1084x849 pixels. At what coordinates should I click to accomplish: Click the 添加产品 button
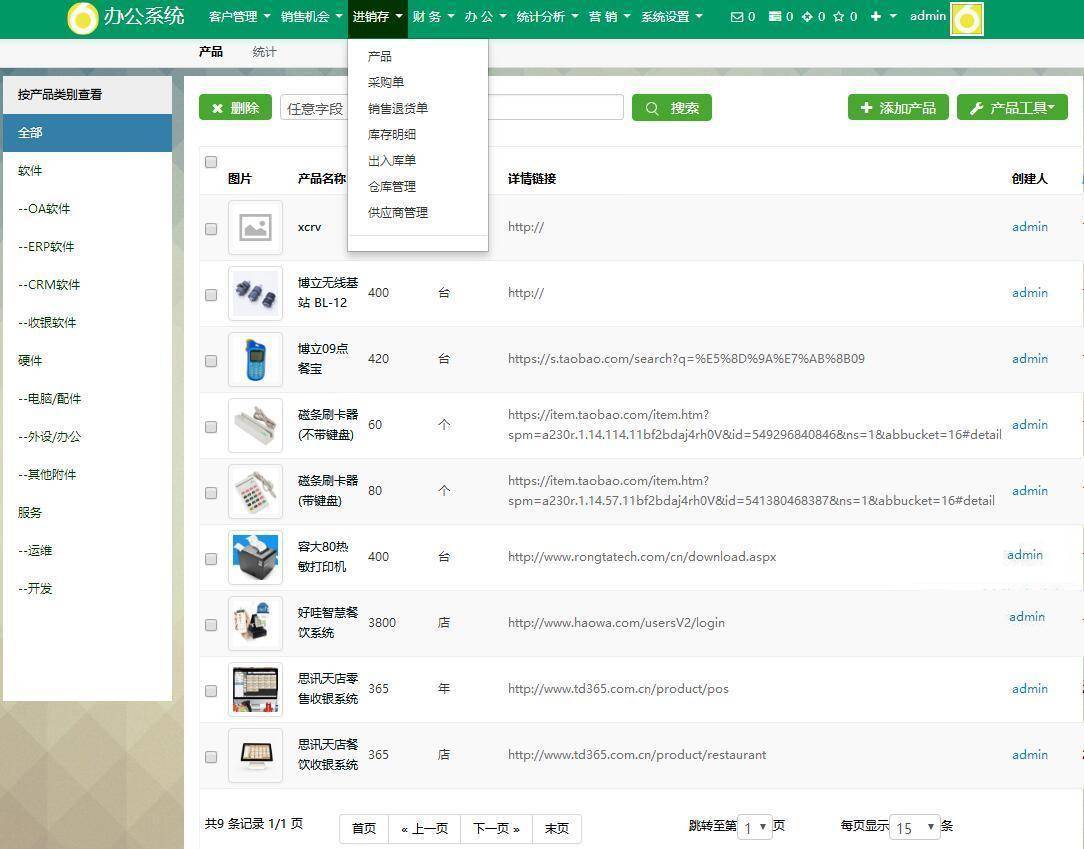pyautogui.click(x=898, y=108)
